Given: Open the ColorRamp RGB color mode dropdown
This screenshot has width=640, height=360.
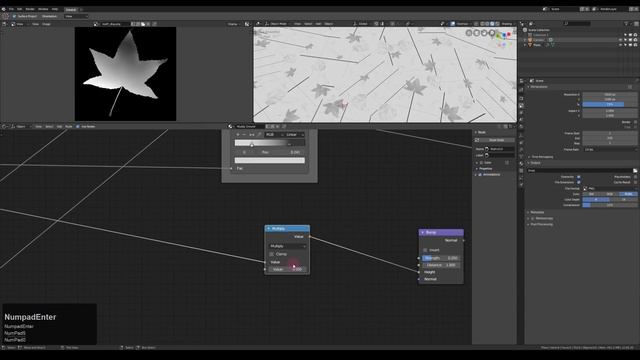Looking at the screenshot, I should [274, 135].
